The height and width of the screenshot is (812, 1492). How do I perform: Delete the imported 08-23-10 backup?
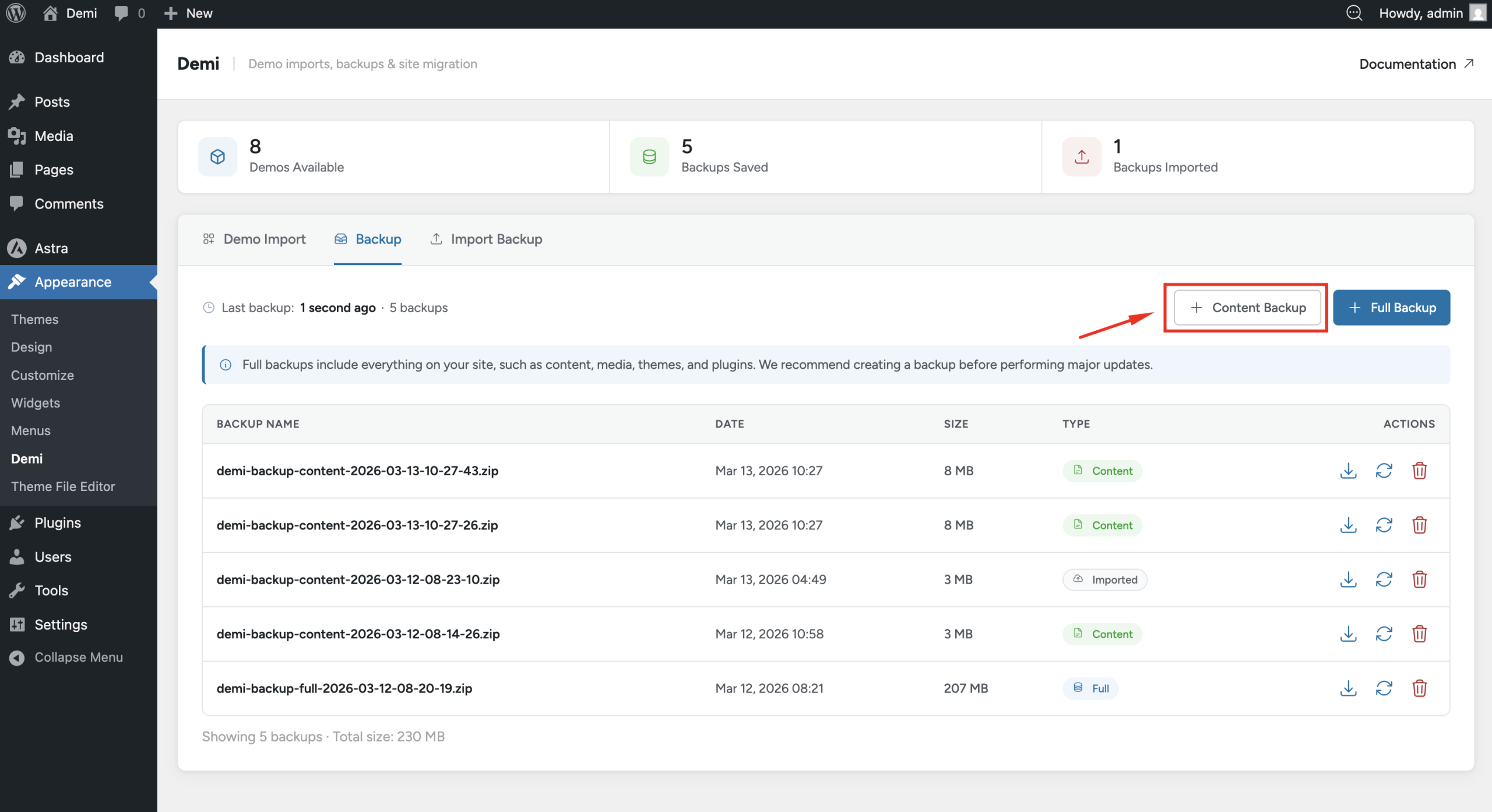pyautogui.click(x=1419, y=580)
